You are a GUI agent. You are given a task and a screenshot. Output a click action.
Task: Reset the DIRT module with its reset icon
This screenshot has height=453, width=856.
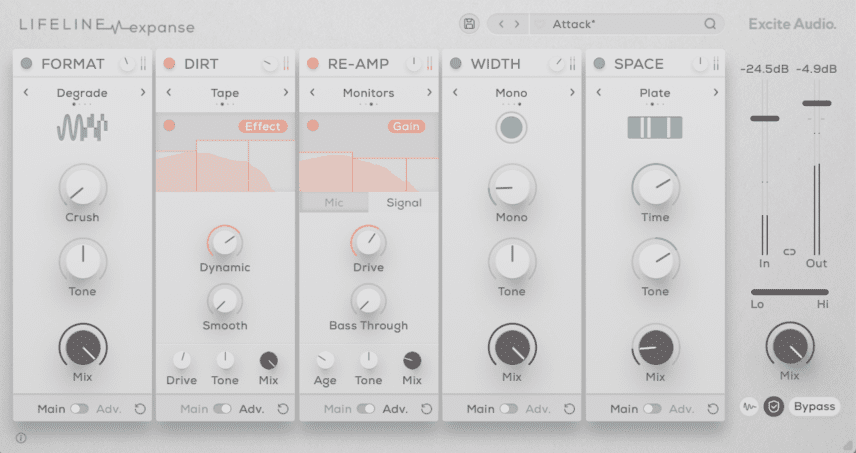283,409
